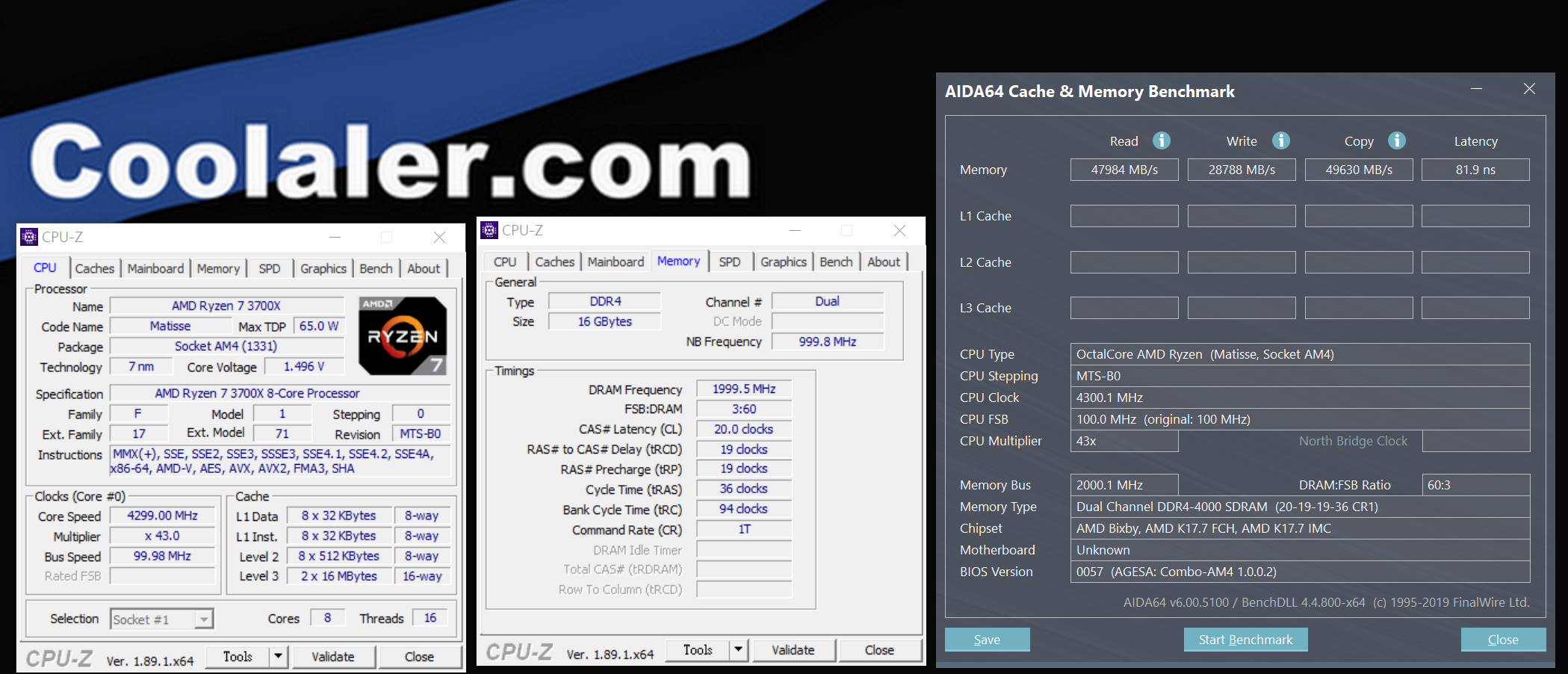Open Memory tab in left CPU-Z window

[x=218, y=268]
